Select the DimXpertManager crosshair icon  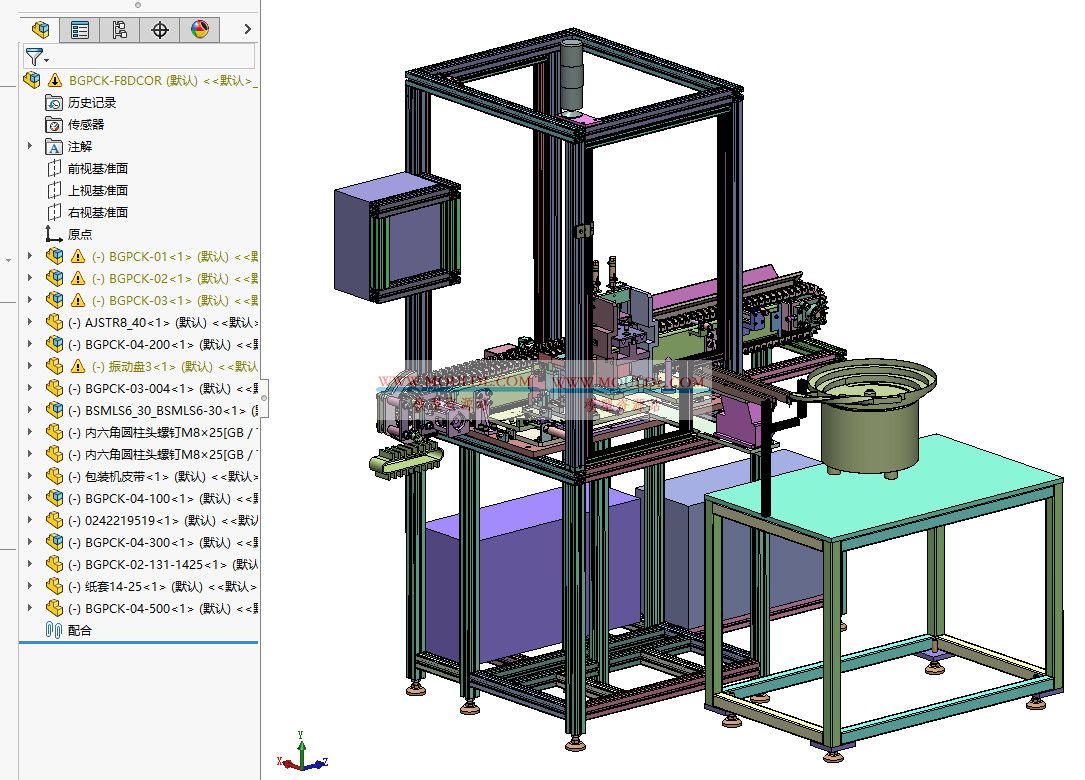coord(158,29)
